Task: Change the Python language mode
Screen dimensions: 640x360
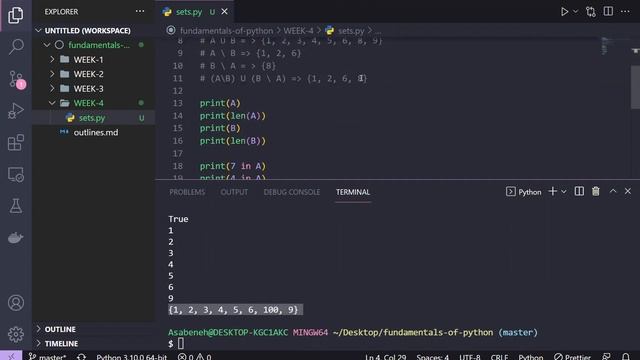Action: point(531,356)
